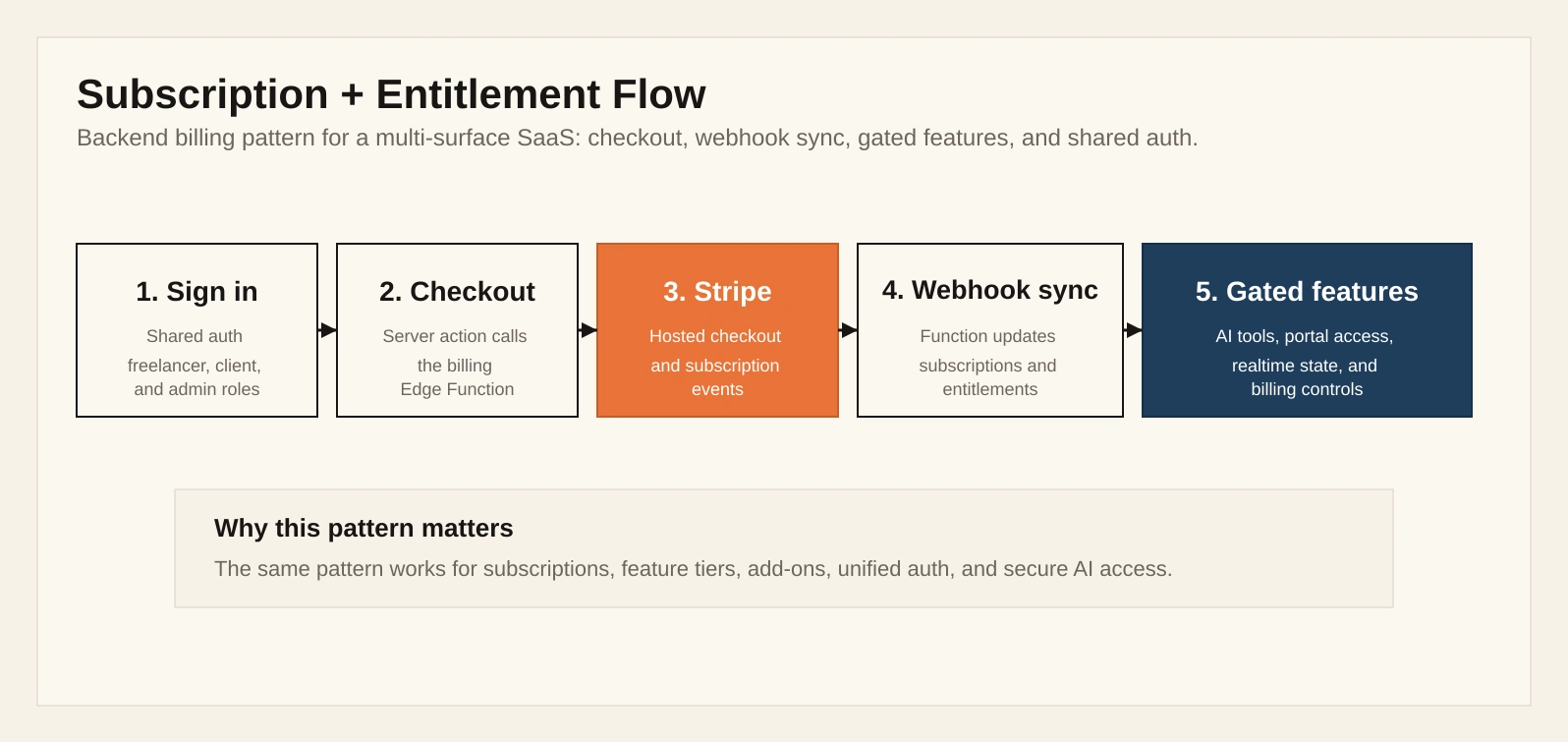Select the "5. Gated features" heading
1568x742 pixels.
point(1307,292)
